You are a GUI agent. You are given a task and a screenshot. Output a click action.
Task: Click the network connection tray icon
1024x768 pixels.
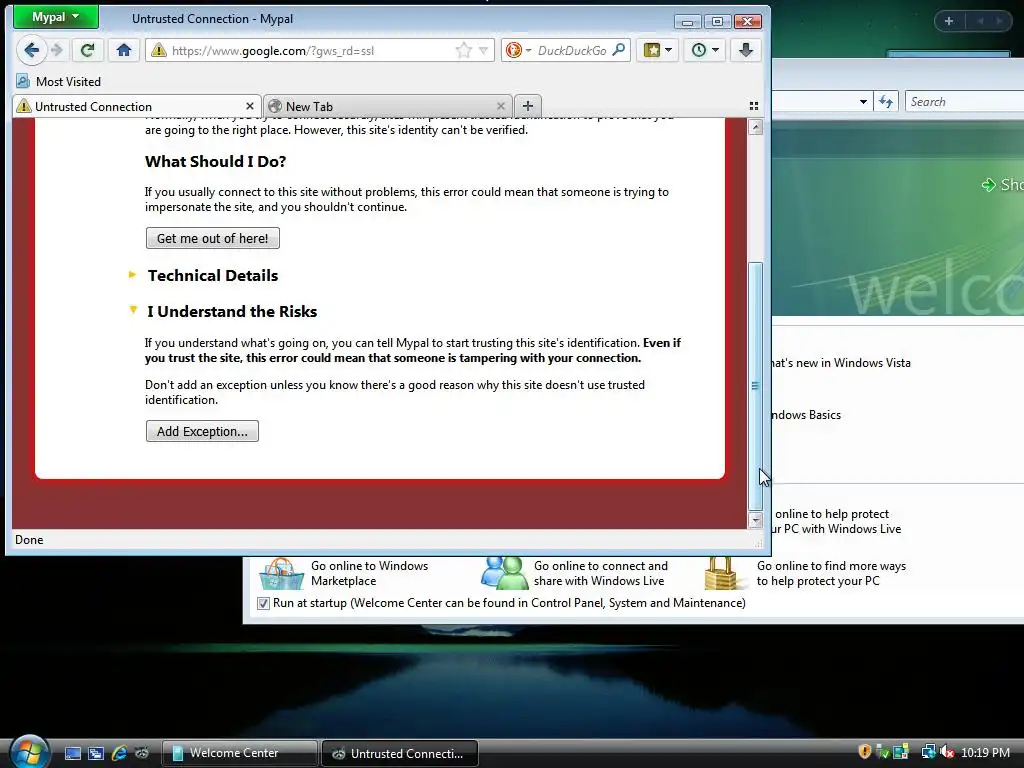tap(927, 752)
